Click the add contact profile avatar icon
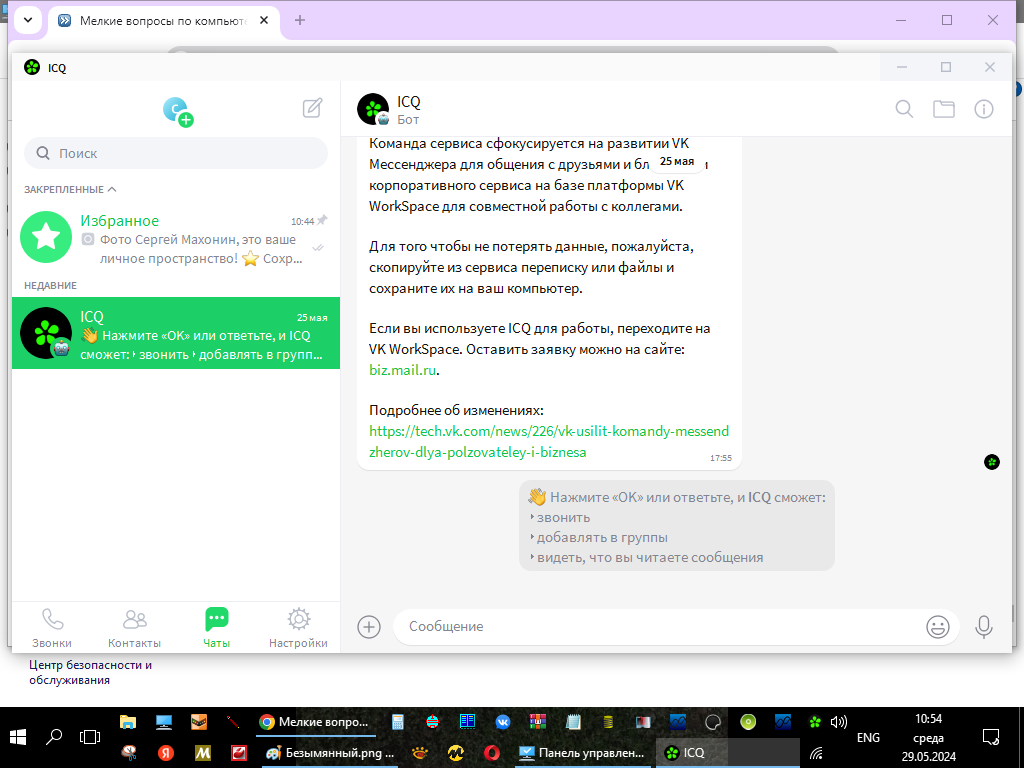This screenshot has width=1024, height=768. (178, 111)
